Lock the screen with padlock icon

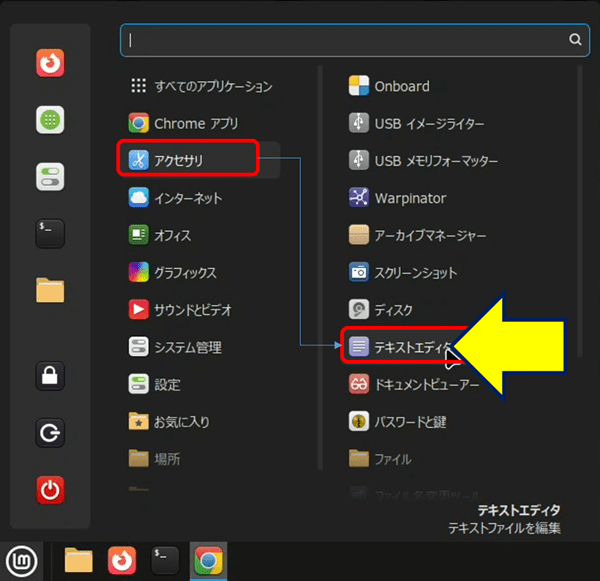coord(50,376)
